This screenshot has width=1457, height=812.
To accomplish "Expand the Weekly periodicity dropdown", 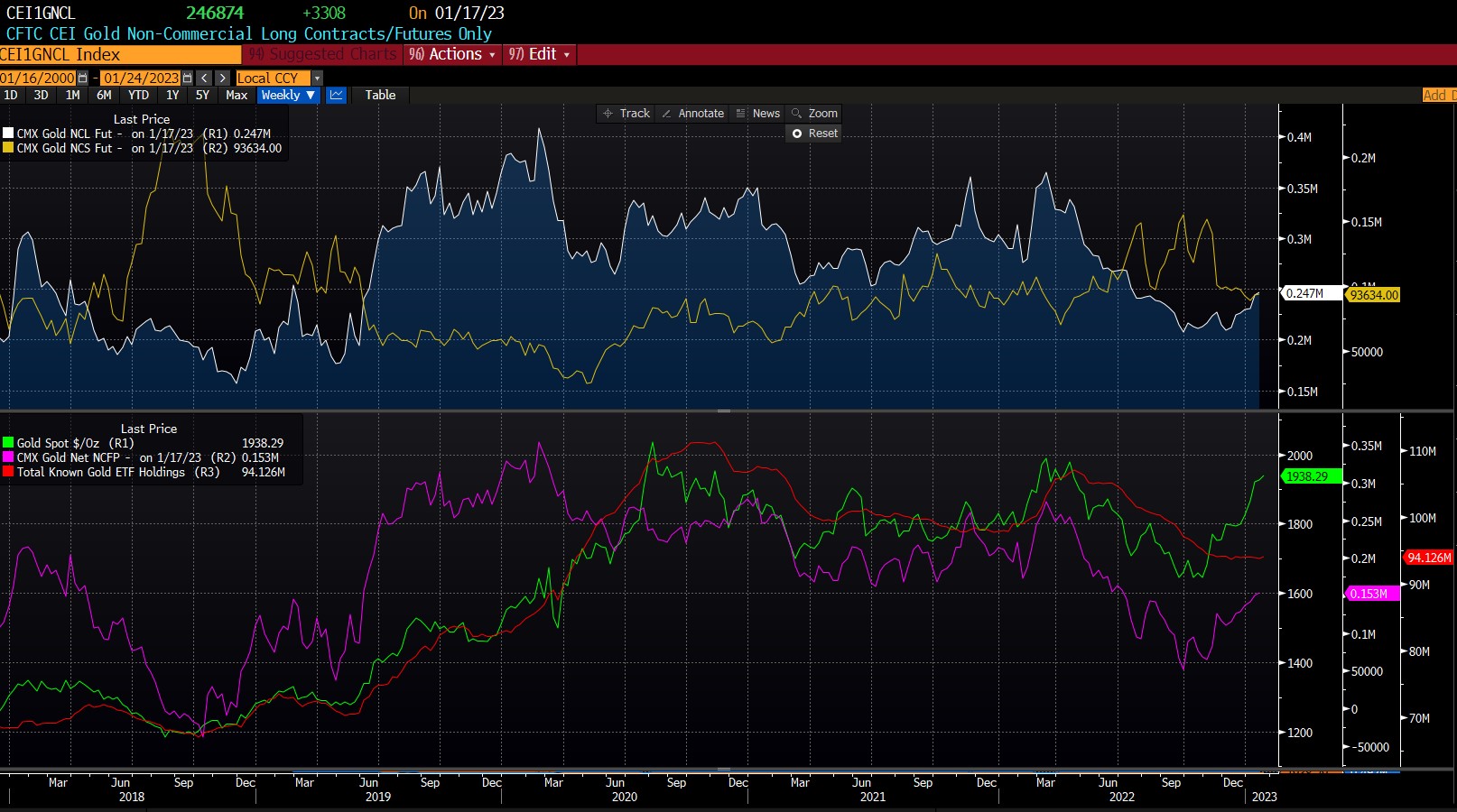I will (288, 95).
